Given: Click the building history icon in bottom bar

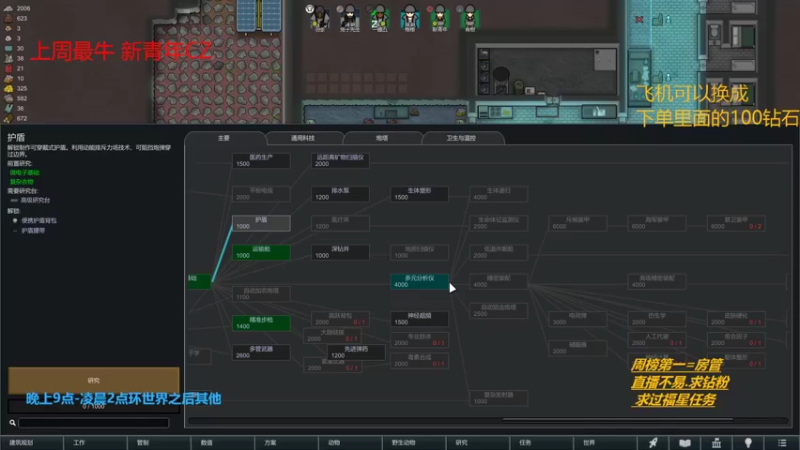Looking at the screenshot, I should (x=716, y=443).
